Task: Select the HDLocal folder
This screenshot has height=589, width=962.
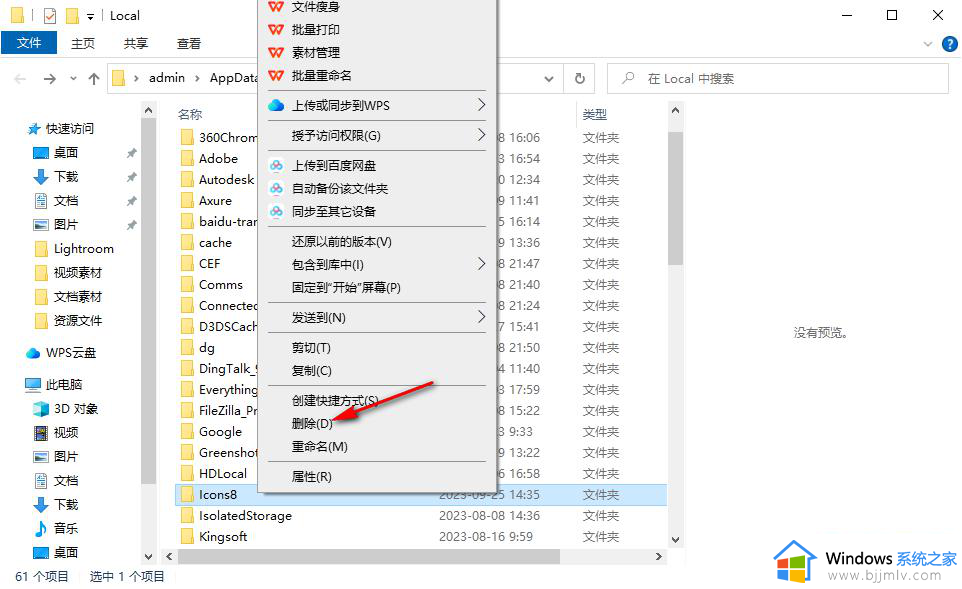Action: pyautogui.click(x=223, y=474)
